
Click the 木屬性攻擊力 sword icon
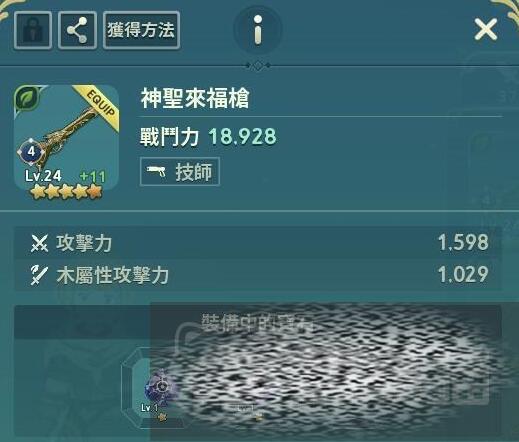[39, 275]
